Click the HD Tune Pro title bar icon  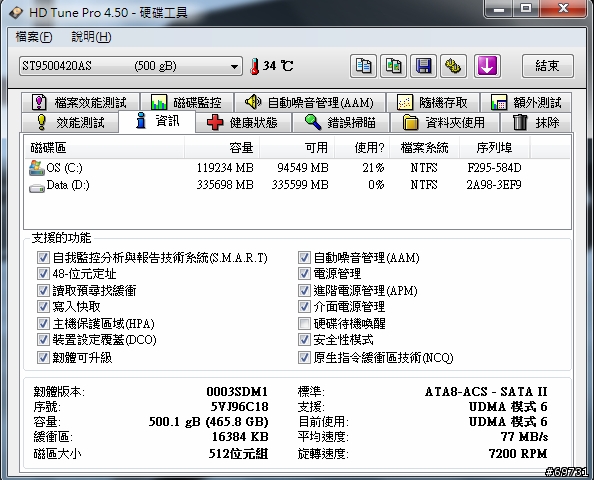(16, 13)
